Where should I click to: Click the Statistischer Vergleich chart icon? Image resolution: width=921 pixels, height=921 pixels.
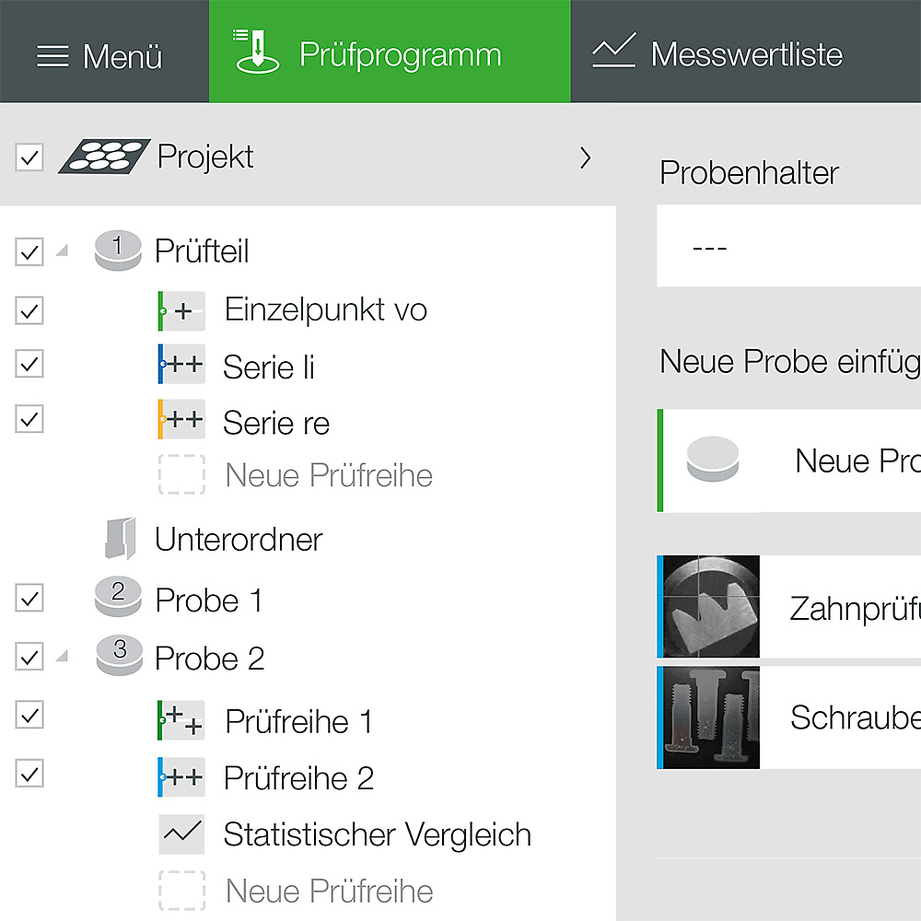[181, 834]
